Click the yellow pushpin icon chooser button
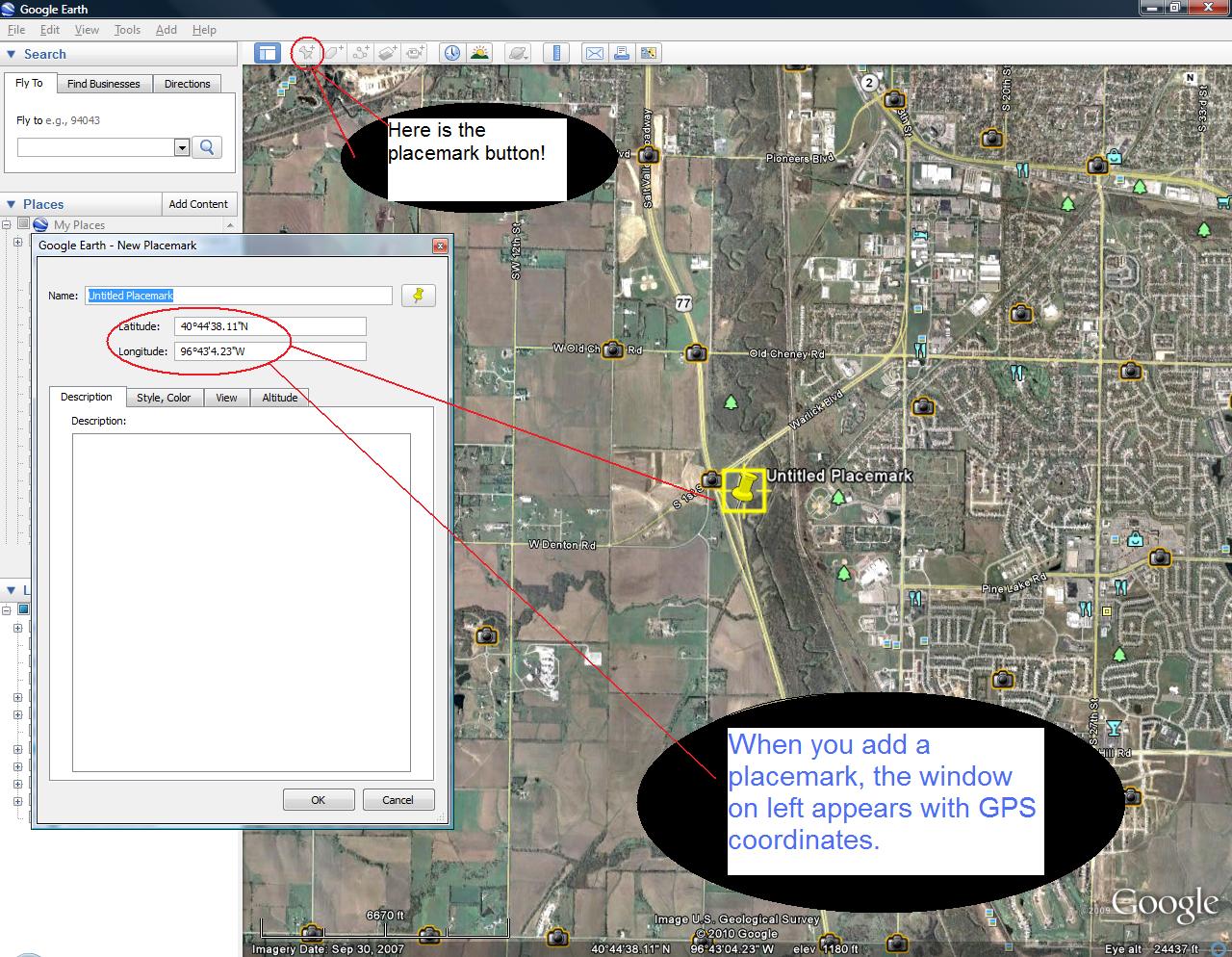Image resolution: width=1232 pixels, height=957 pixels. point(418,295)
